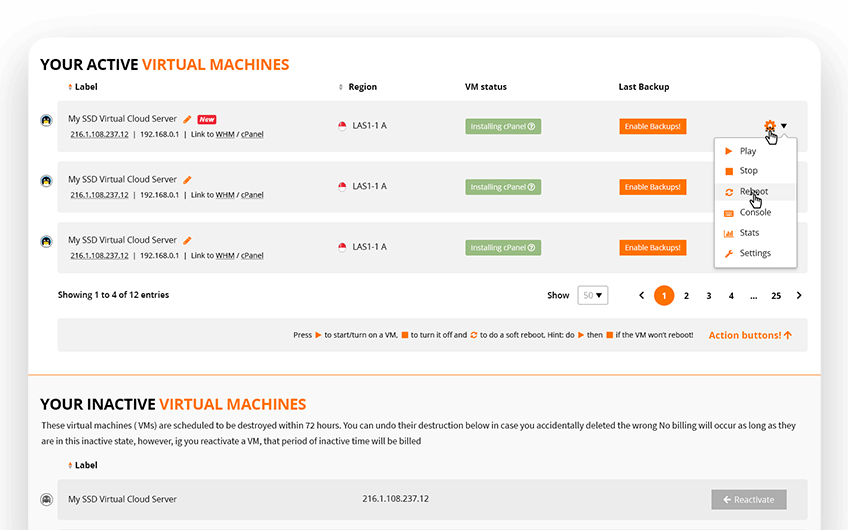Edit label pencil icon on third server row
This screenshot has height=530, width=848.
187,240
